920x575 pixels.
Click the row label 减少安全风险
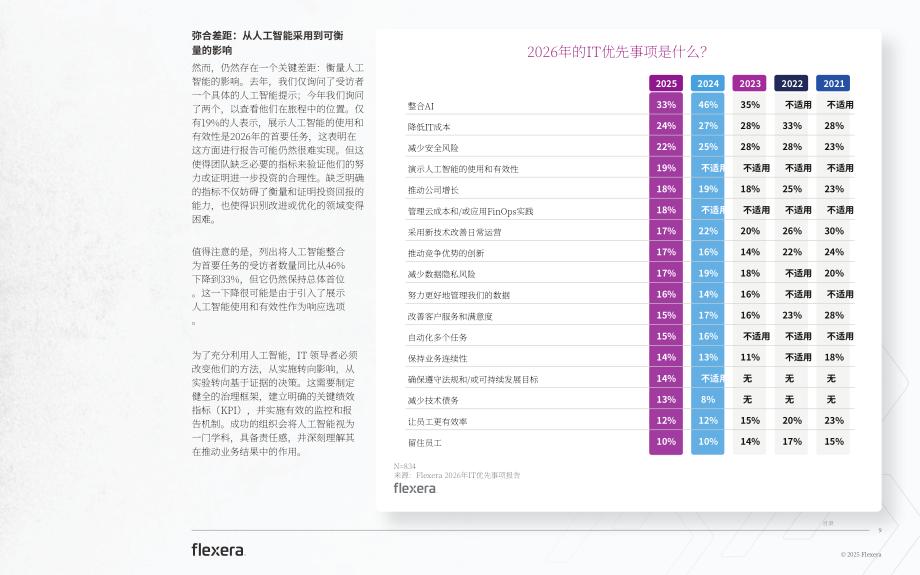(433, 148)
